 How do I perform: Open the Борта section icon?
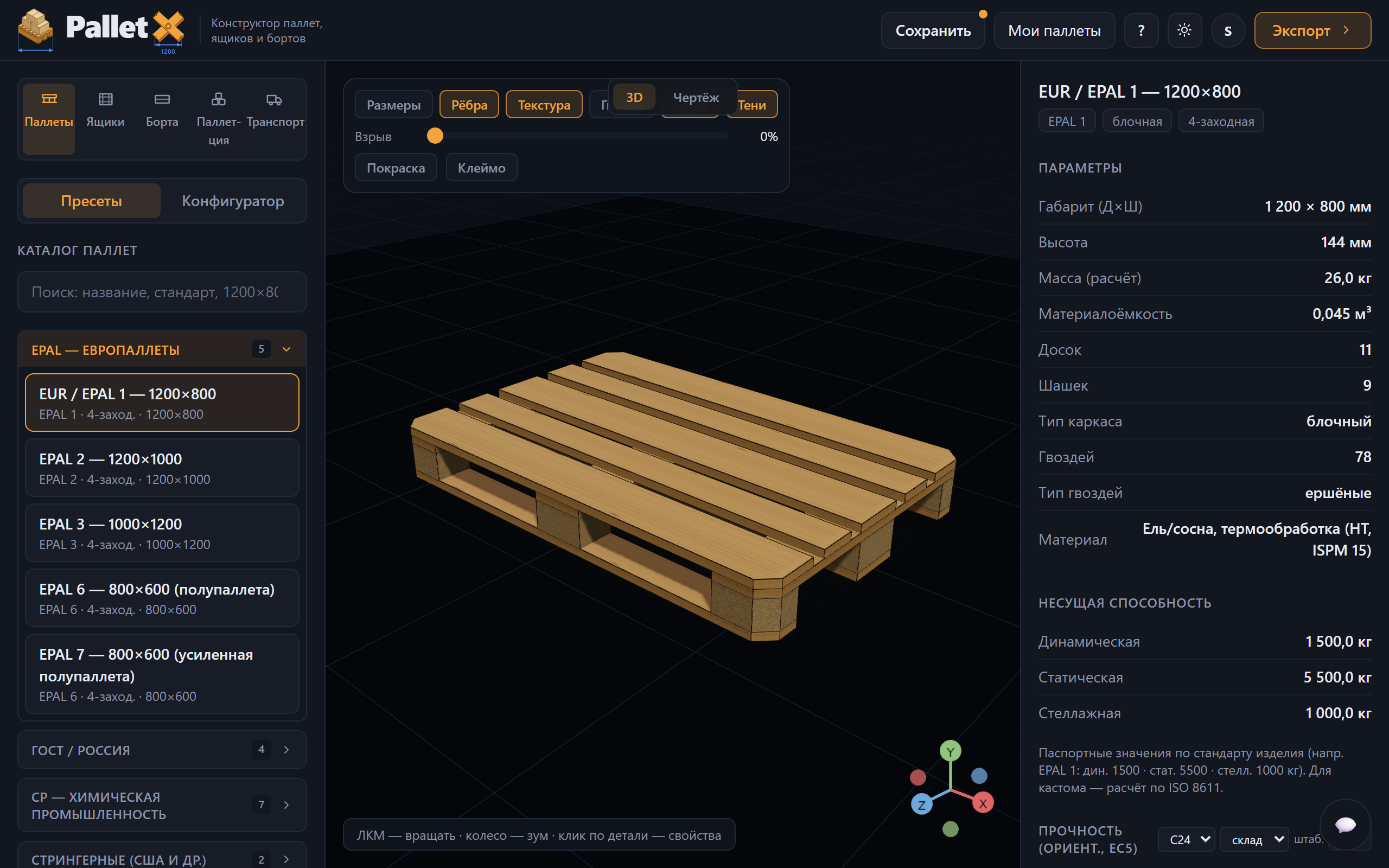pos(162,99)
